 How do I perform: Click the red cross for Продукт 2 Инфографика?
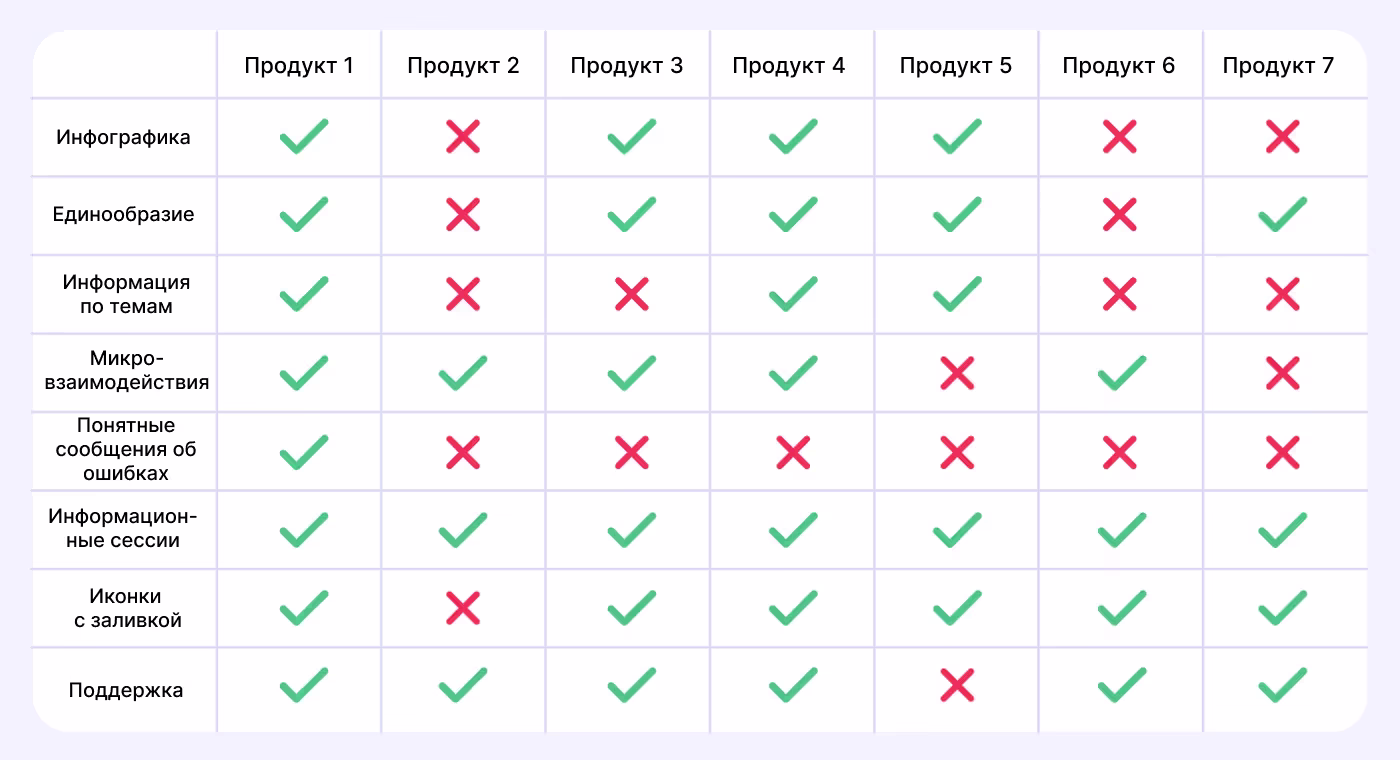click(x=462, y=137)
